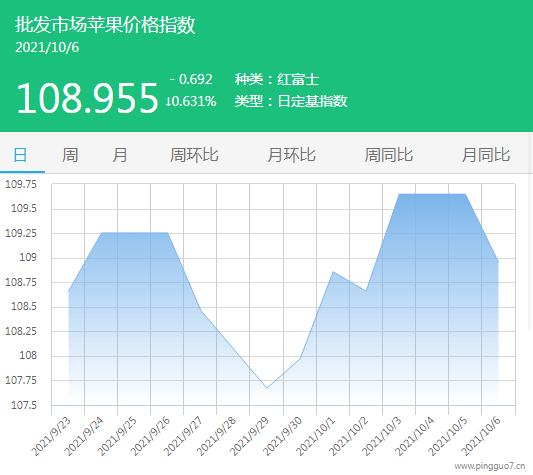Viewport: 533px width, 475px height.
Task: Click the right-side vertical scrollbar
Action: coord(530,231)
